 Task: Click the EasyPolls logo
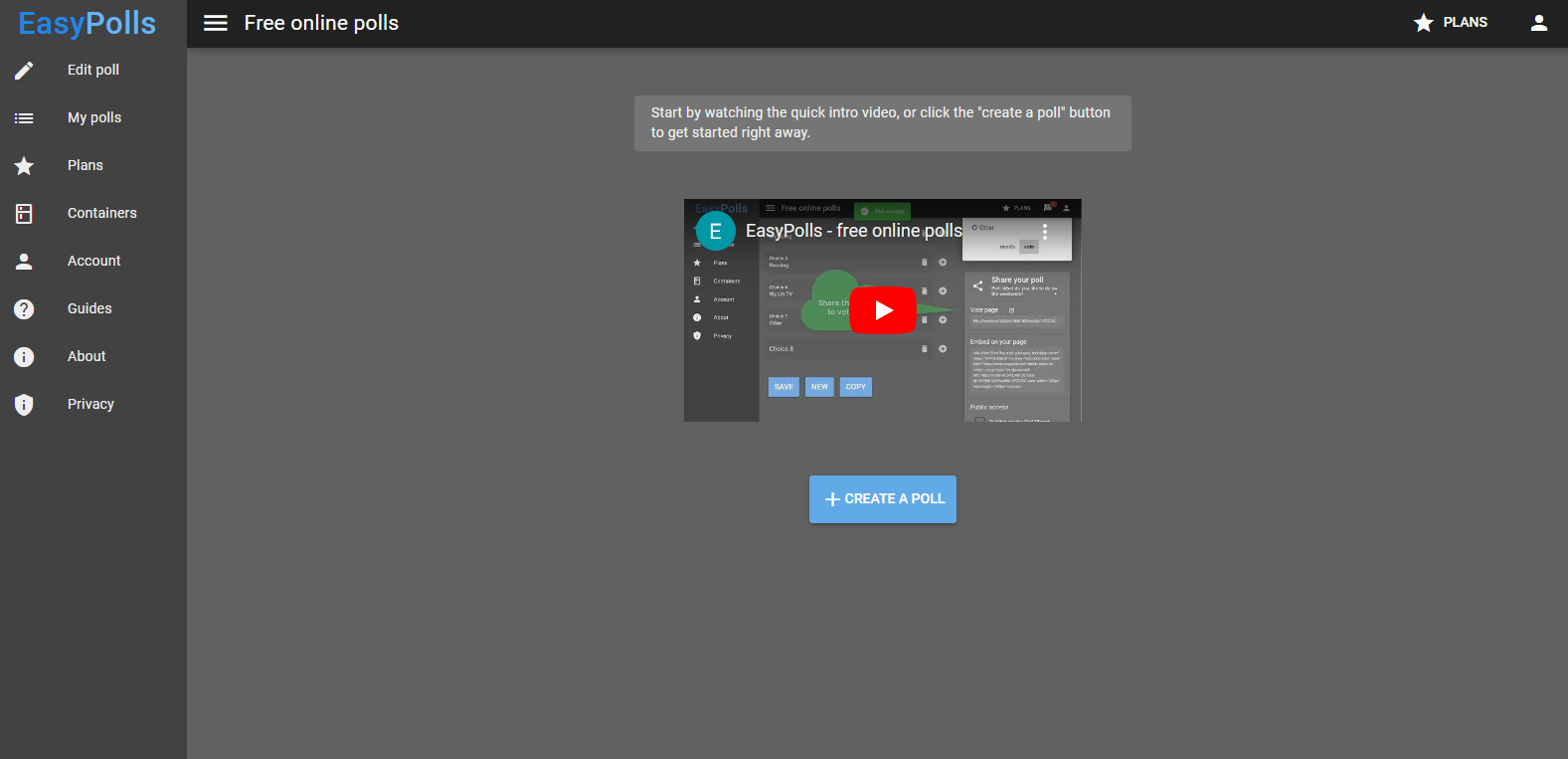(87, 23)
